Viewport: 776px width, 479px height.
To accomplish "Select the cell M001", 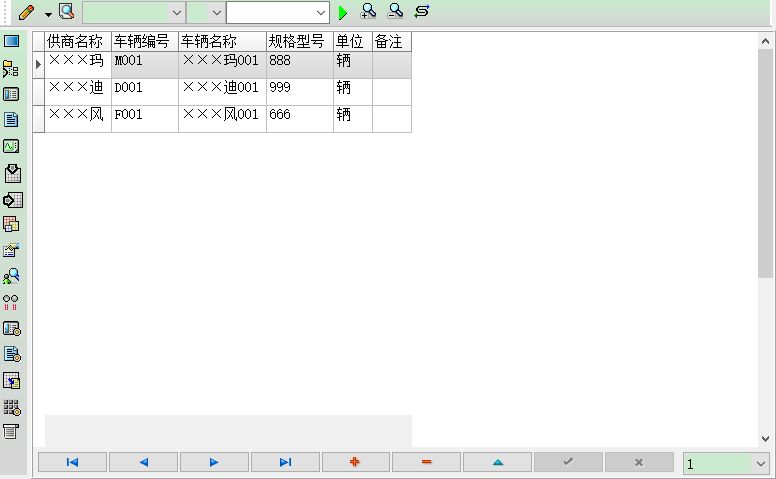I will coord(145,65).
